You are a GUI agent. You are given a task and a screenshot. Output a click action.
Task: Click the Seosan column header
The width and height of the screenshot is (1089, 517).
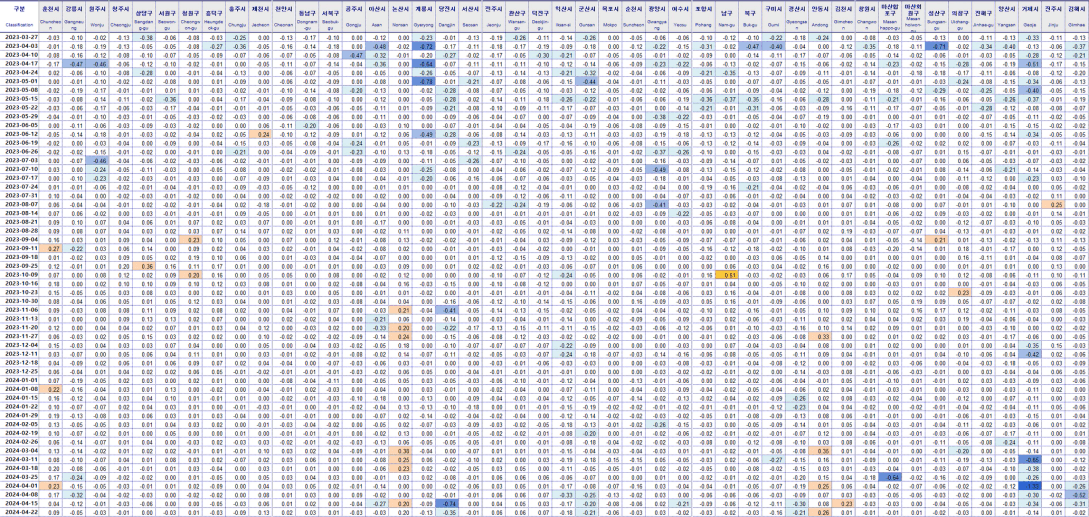471,17
